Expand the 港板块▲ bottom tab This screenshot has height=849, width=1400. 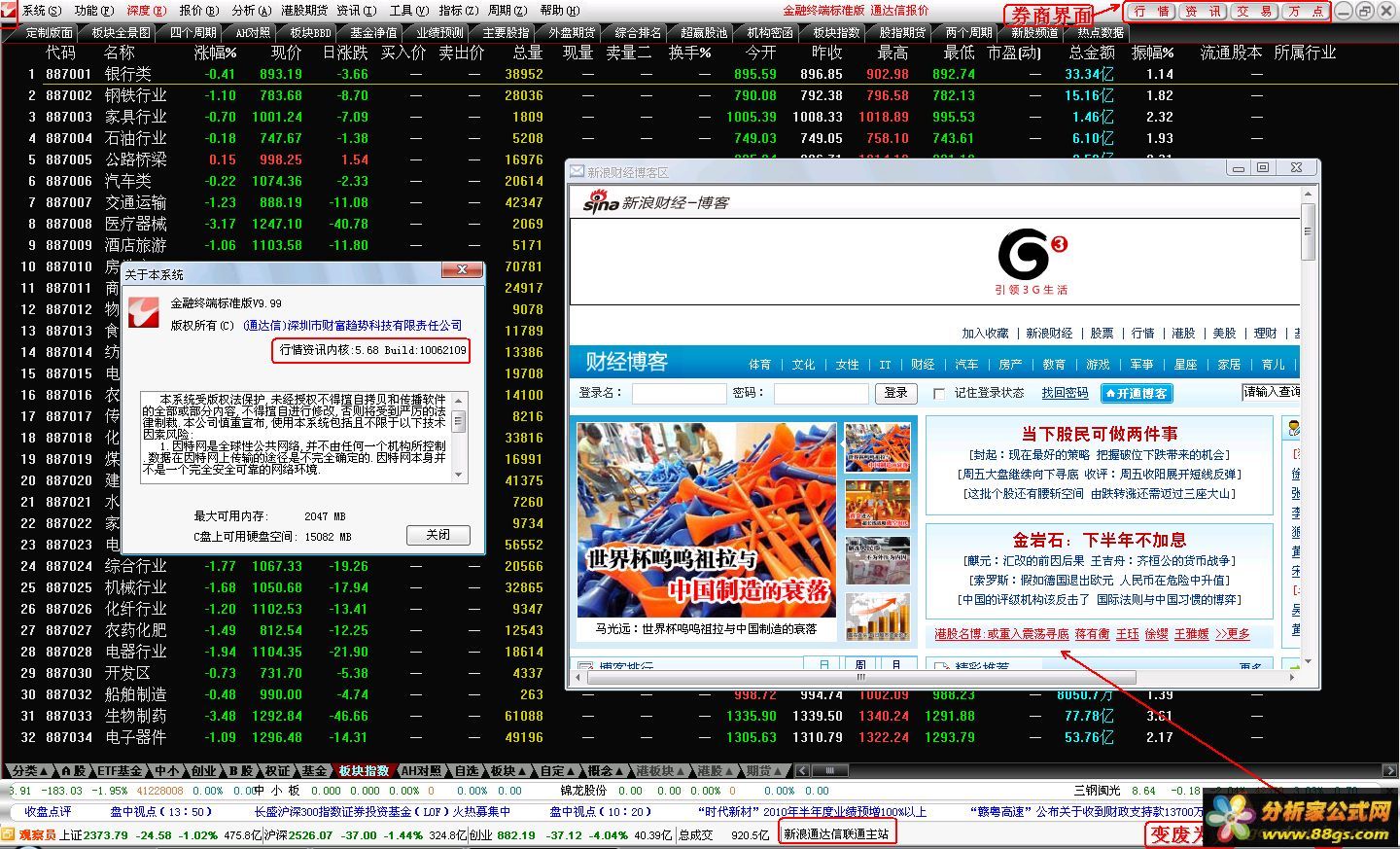[x=658, y=770]
